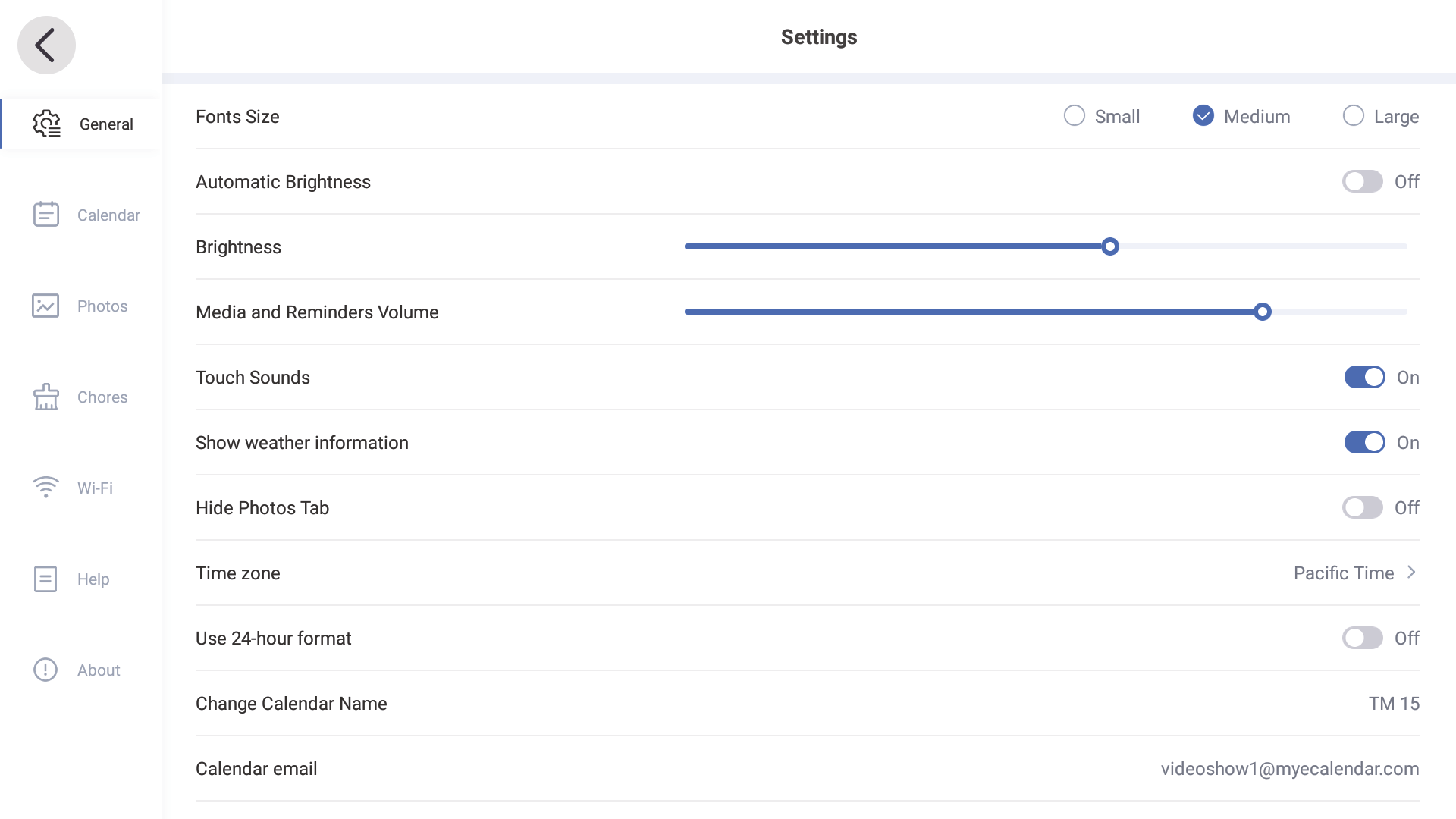The image size is (1456, 819).
Task: Go to the Photos tab
Action: tap(102, 306)
